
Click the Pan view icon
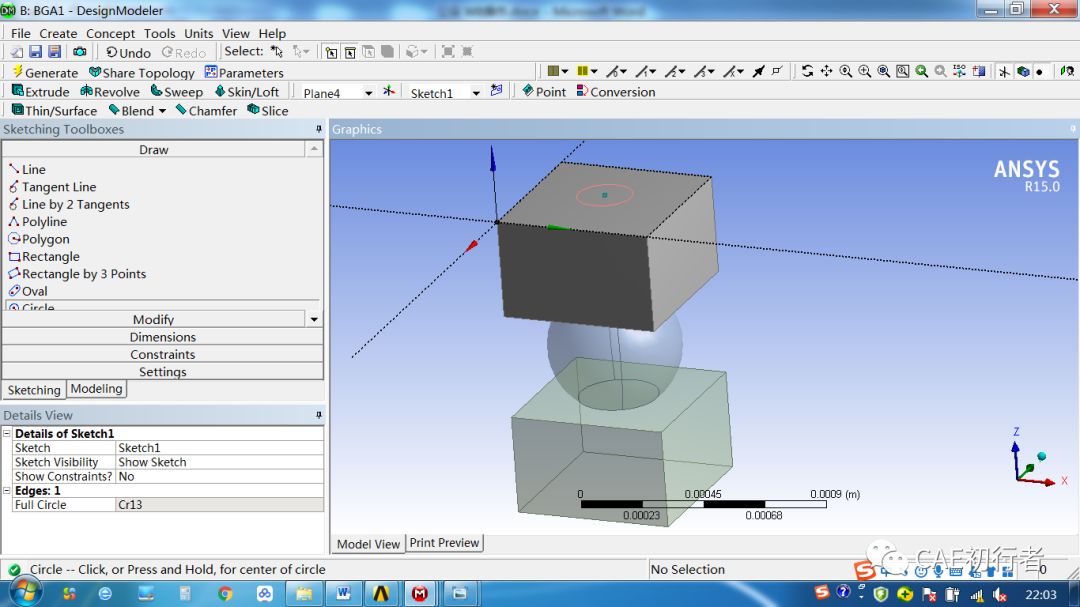point(827,71)
